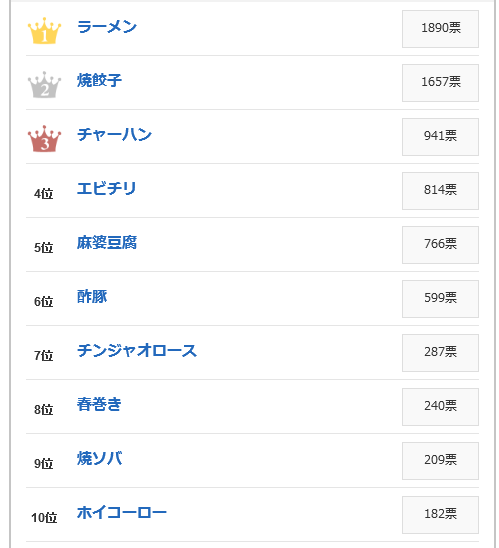Click the チンジャオロース link
This screenshot has height=548, width=499.
[137, 351]
